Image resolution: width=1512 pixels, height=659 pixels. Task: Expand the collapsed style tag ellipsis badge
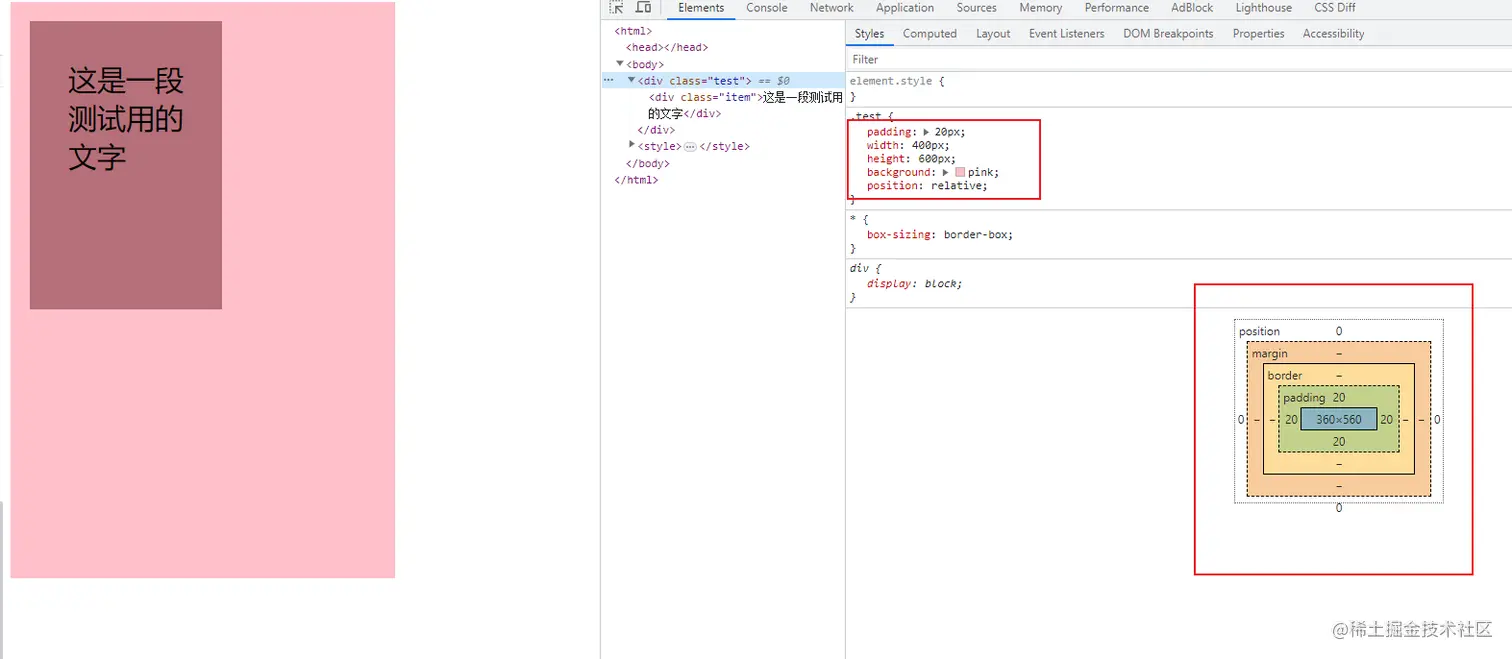tap(690, 147)
